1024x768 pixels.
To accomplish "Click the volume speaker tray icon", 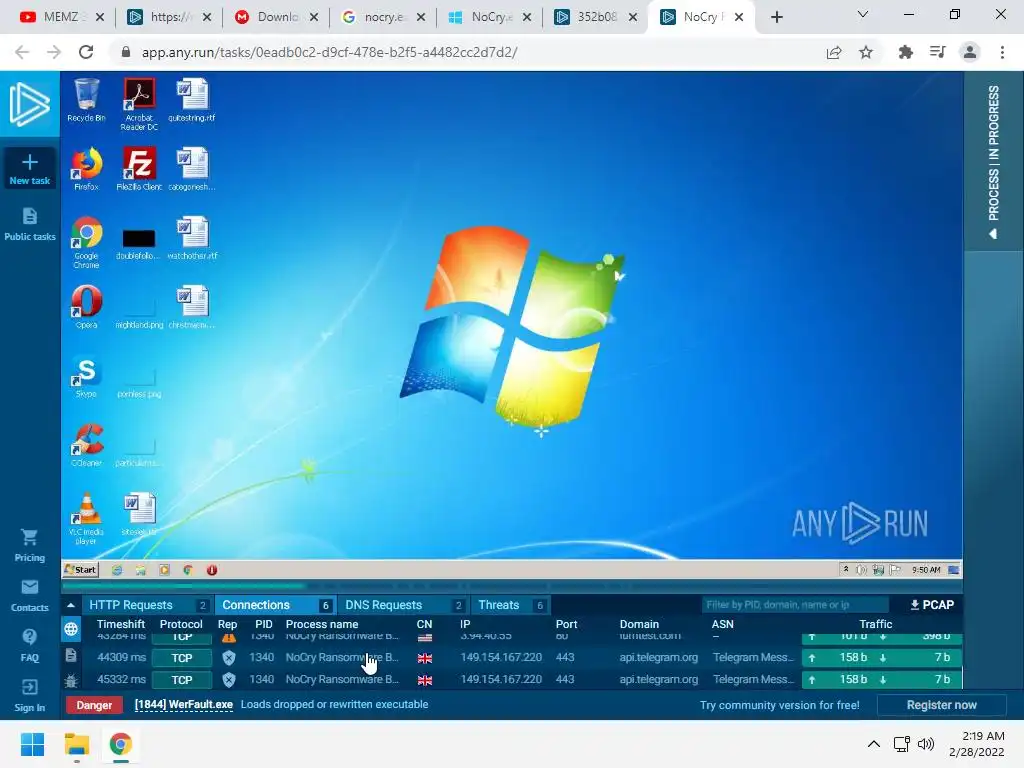I will (925, 744).
